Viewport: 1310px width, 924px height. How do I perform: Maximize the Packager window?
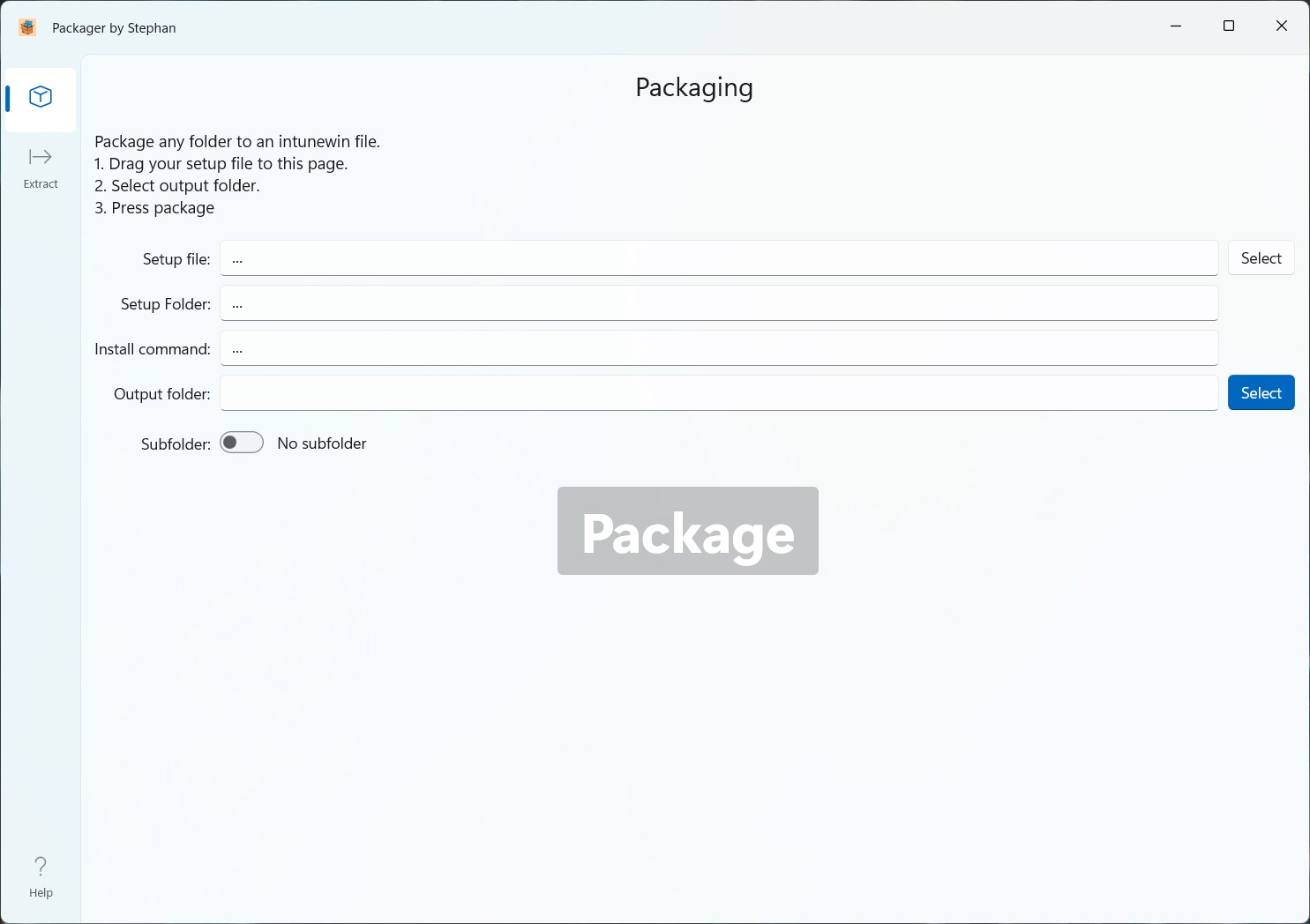click(1228, 26)
